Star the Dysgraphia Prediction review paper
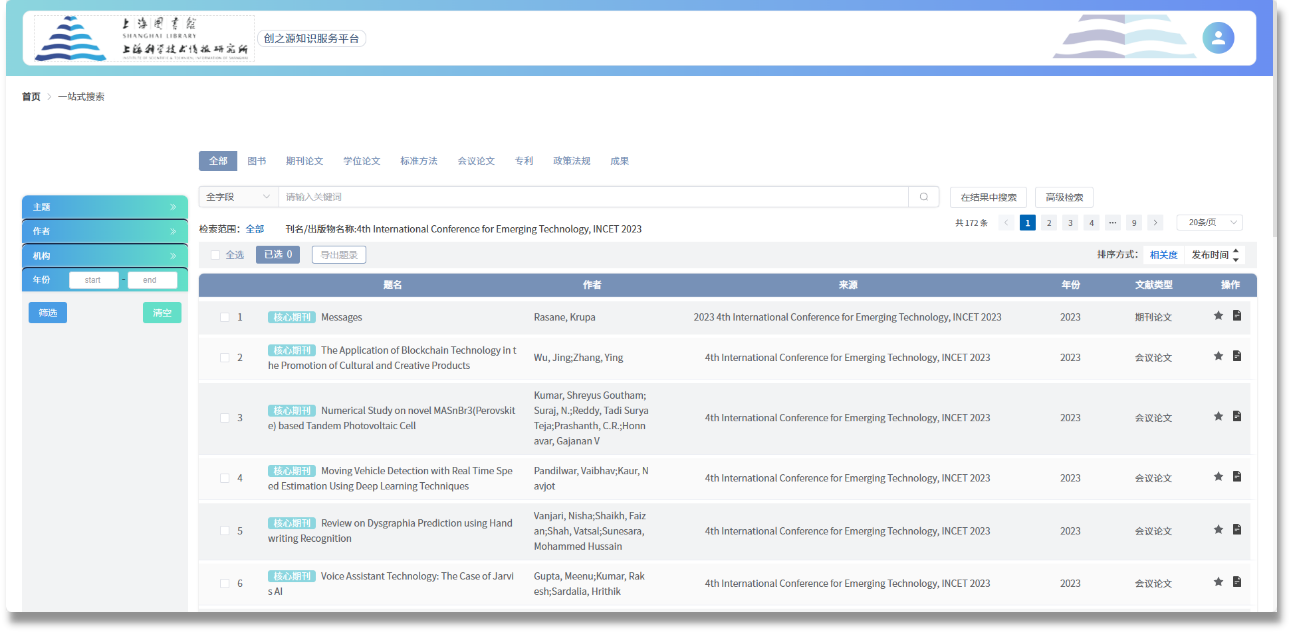The width and height of the screenshot is (1292, 633). [x=1218, y=530]
